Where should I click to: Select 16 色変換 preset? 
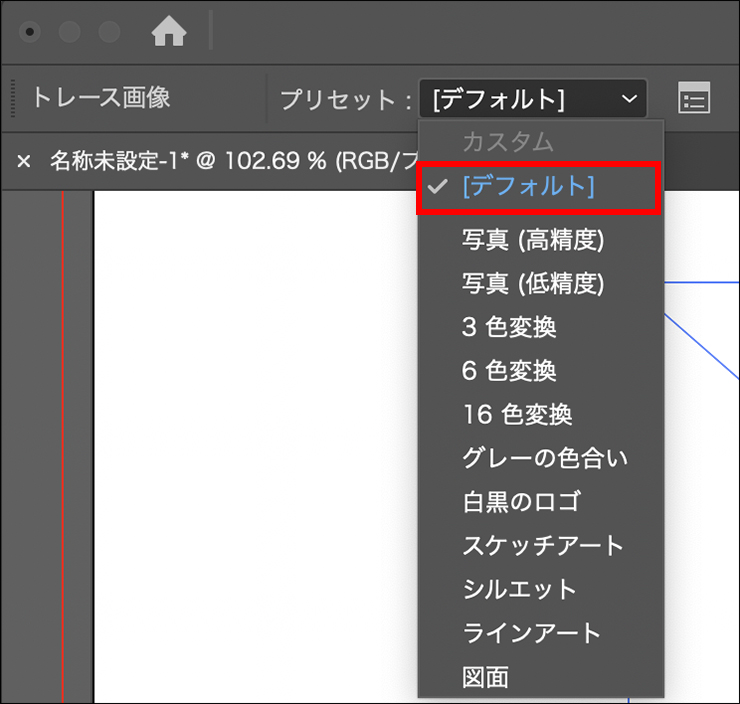click(517, 414)
